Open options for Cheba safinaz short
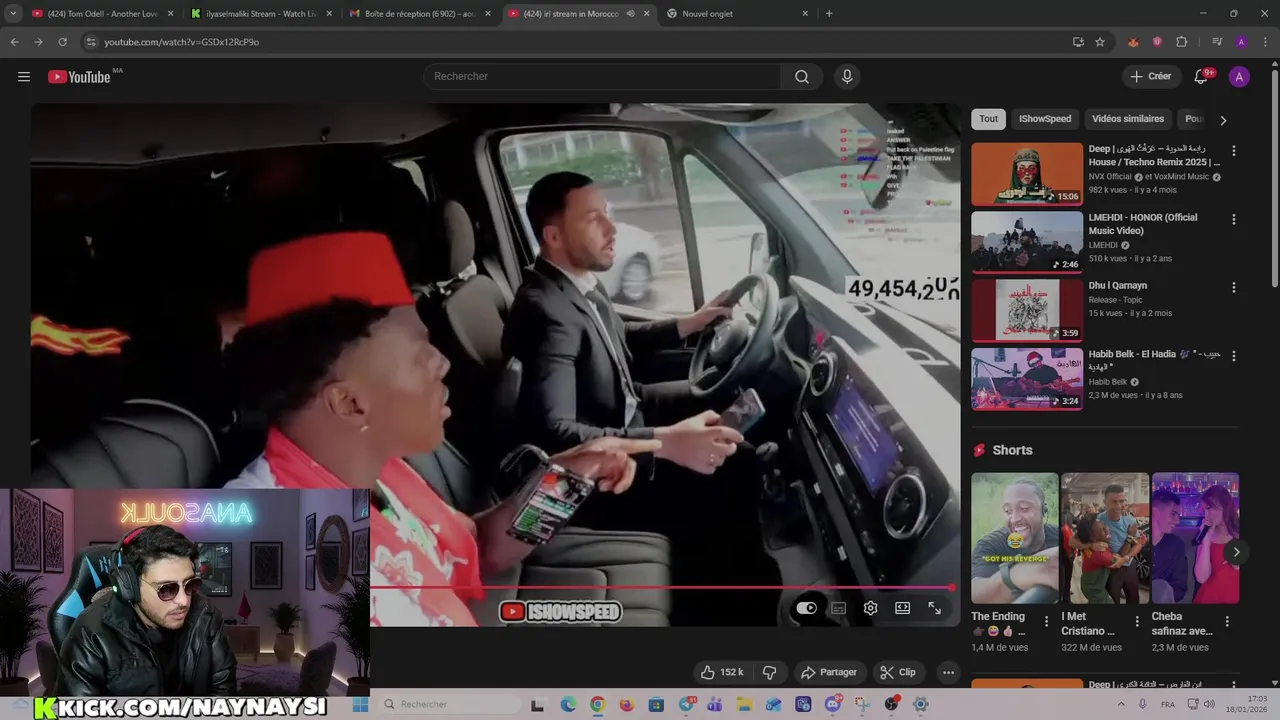 pyautogui.click(x=1227, y=621)
